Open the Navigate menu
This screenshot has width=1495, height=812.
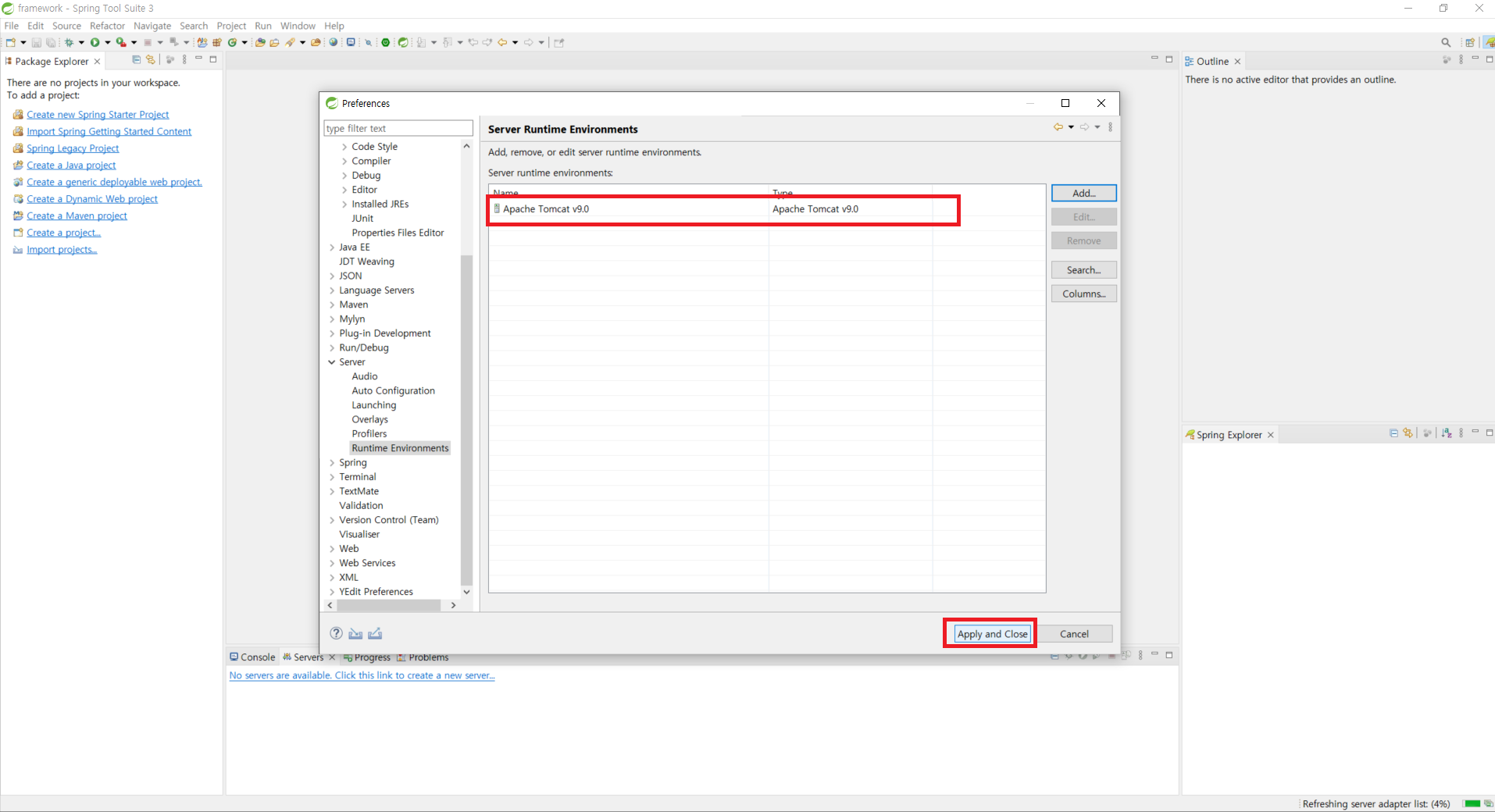click(x=152, y=26)
